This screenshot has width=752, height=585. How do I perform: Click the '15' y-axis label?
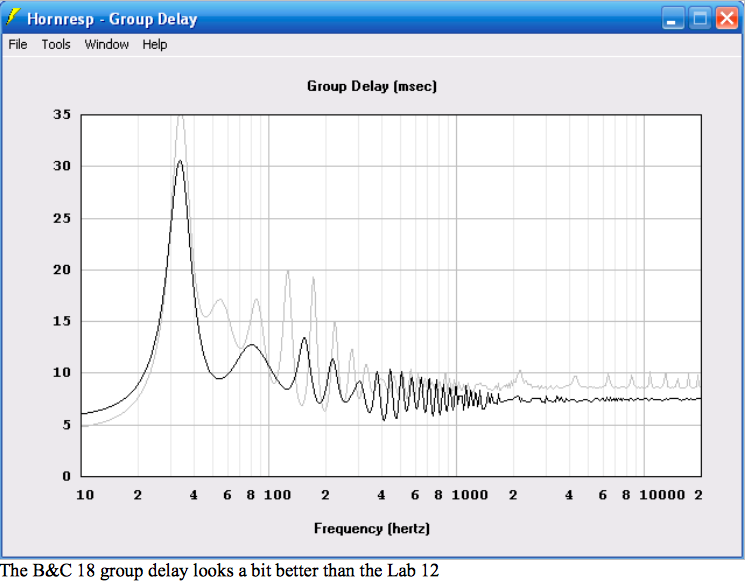tap(62, 321)
